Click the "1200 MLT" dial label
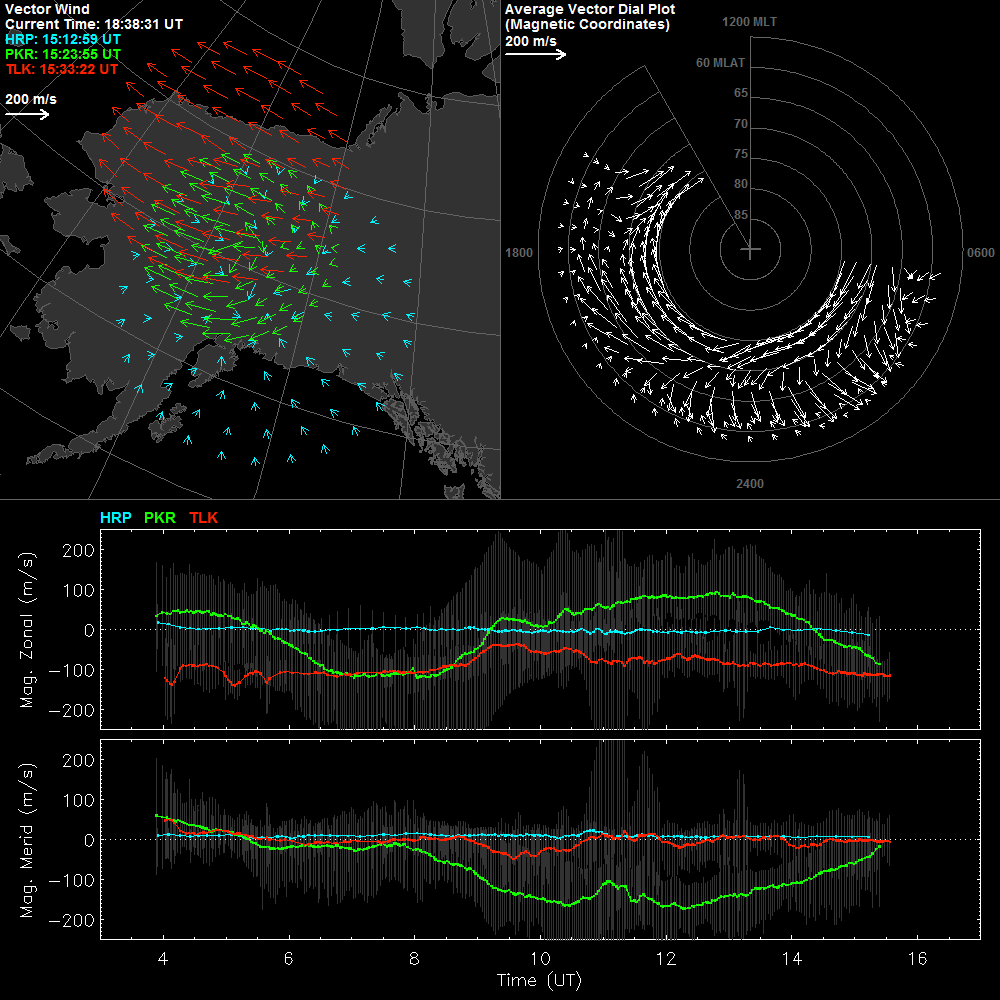Screen dimensions: 1000x1000 [x=749, y=22]
